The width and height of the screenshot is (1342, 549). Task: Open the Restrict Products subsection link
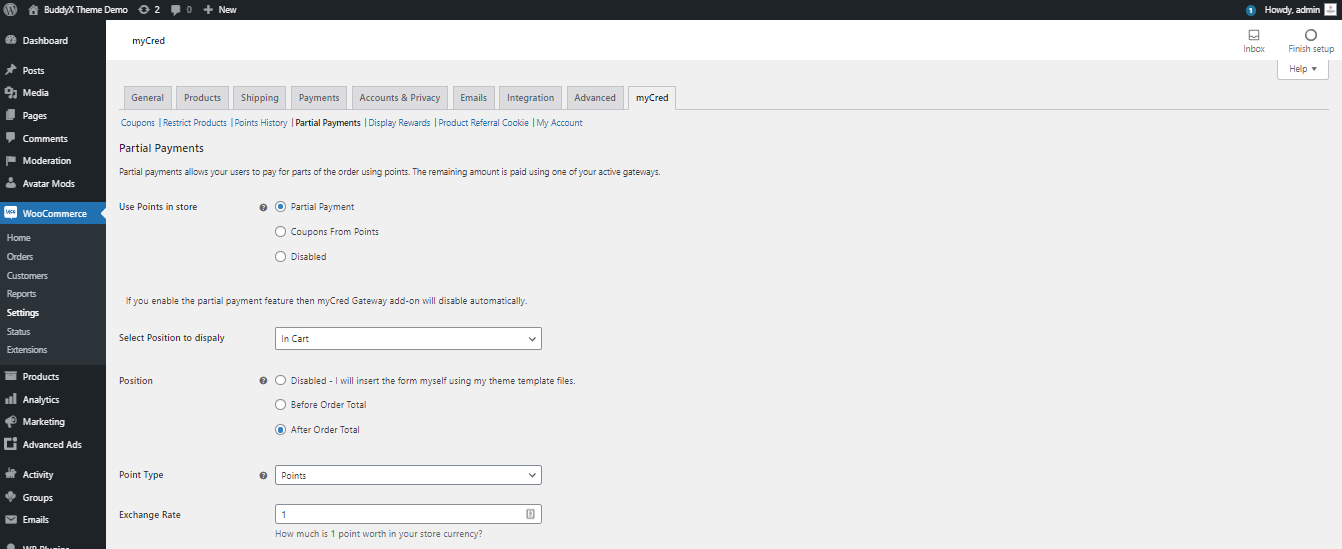195,123
